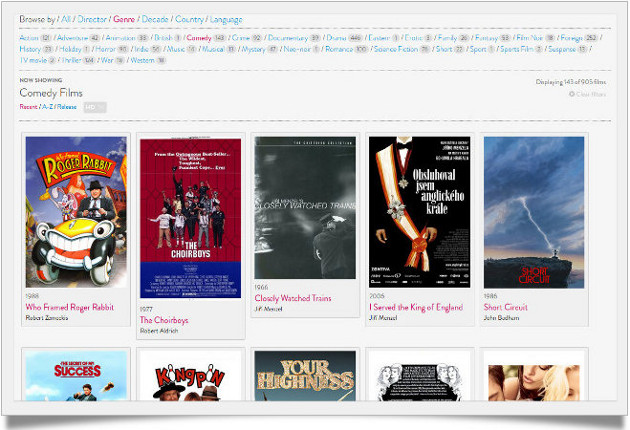Viewport: 630px width, 430px height.
Task: Filter by the Family genre
Action: point(447,38)
